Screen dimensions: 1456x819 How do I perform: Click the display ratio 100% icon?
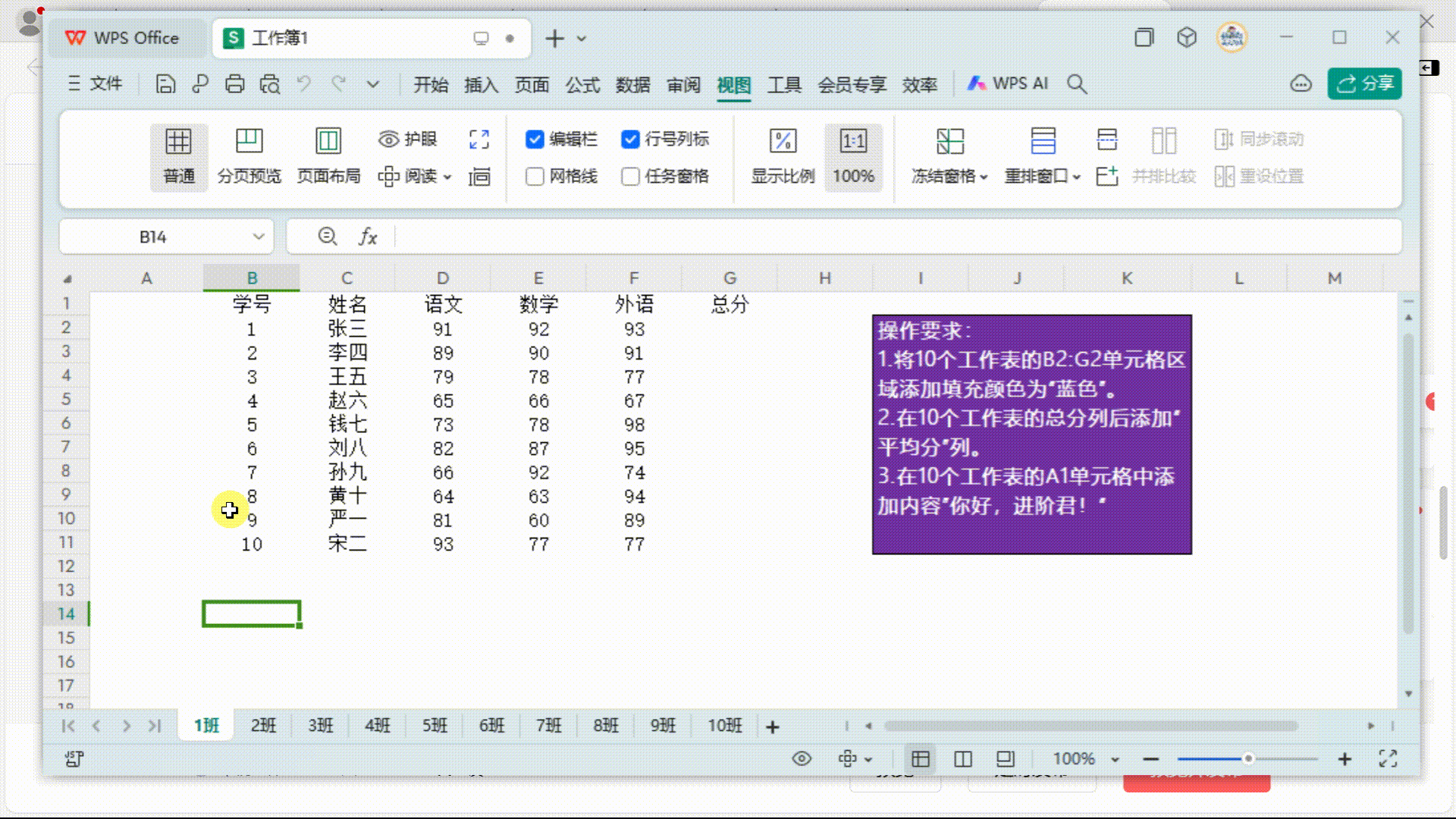click(853, 155)
